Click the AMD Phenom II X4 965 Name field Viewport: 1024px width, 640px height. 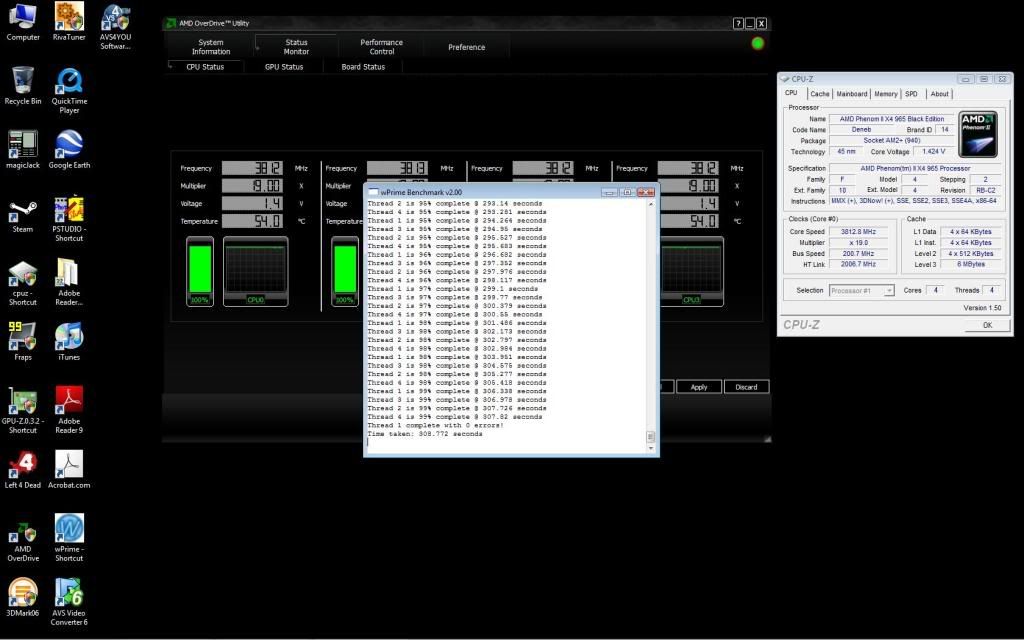[x=891, y=119]
